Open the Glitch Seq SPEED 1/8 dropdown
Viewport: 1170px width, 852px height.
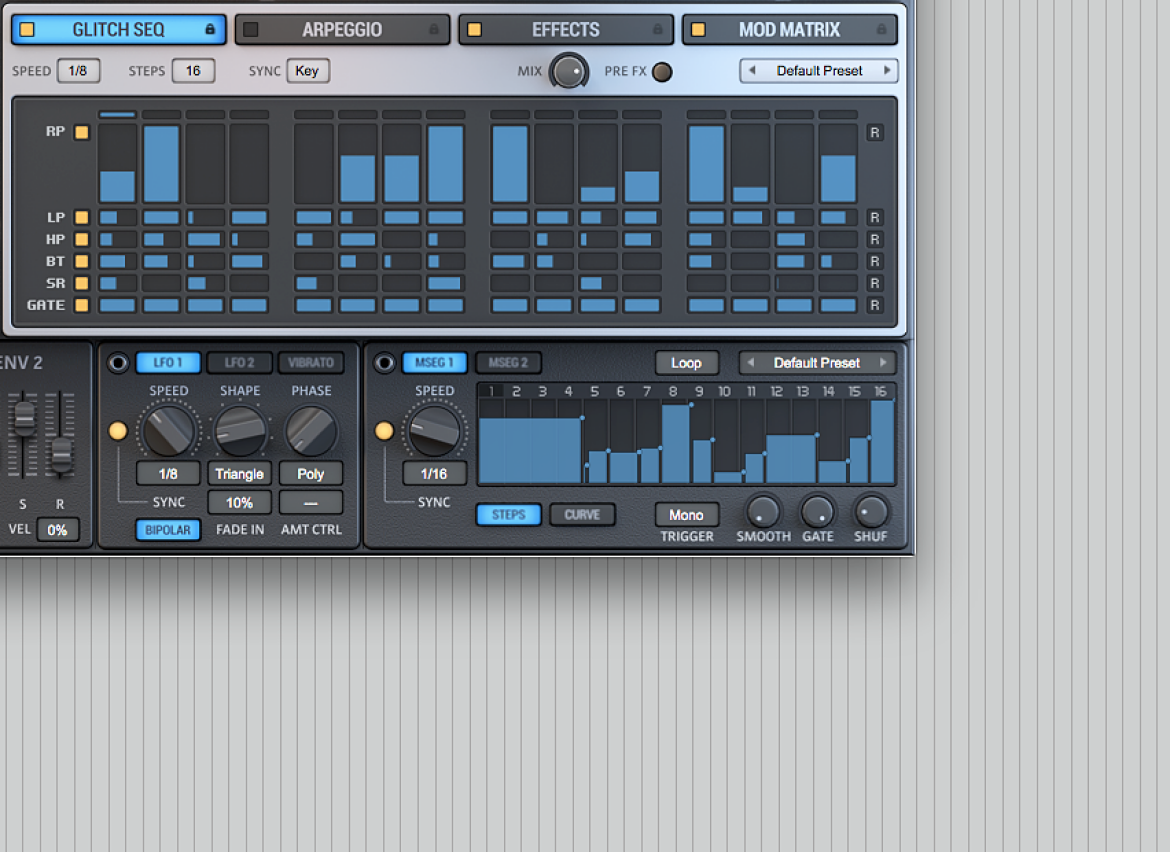(78, 71)
